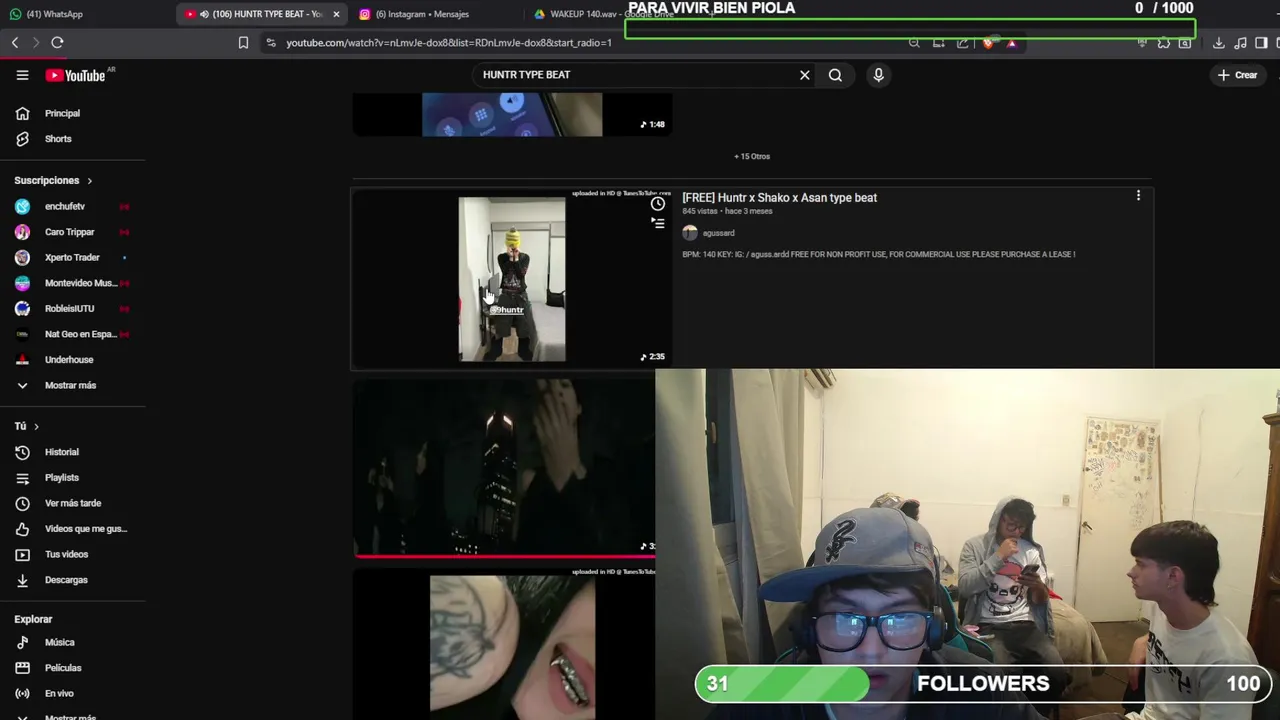The image size is (1280, 720).
Task: Bookmark the page with the bookmark icon
Action: click(243, 43)
